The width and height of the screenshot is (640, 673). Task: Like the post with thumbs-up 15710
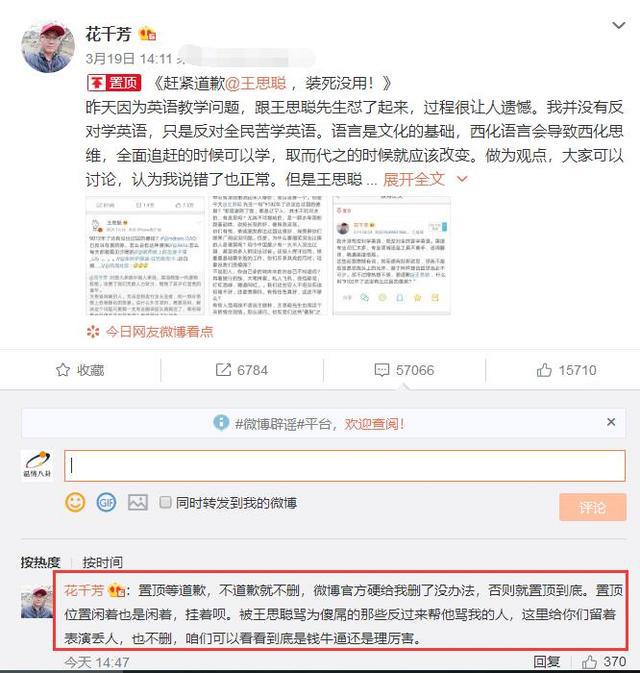(x=544, y=370)
